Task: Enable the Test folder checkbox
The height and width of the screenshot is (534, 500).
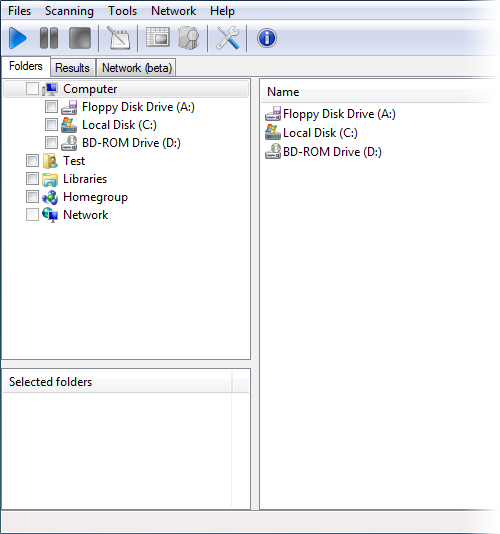Action: pyautogui.click(x=32, y=161)
